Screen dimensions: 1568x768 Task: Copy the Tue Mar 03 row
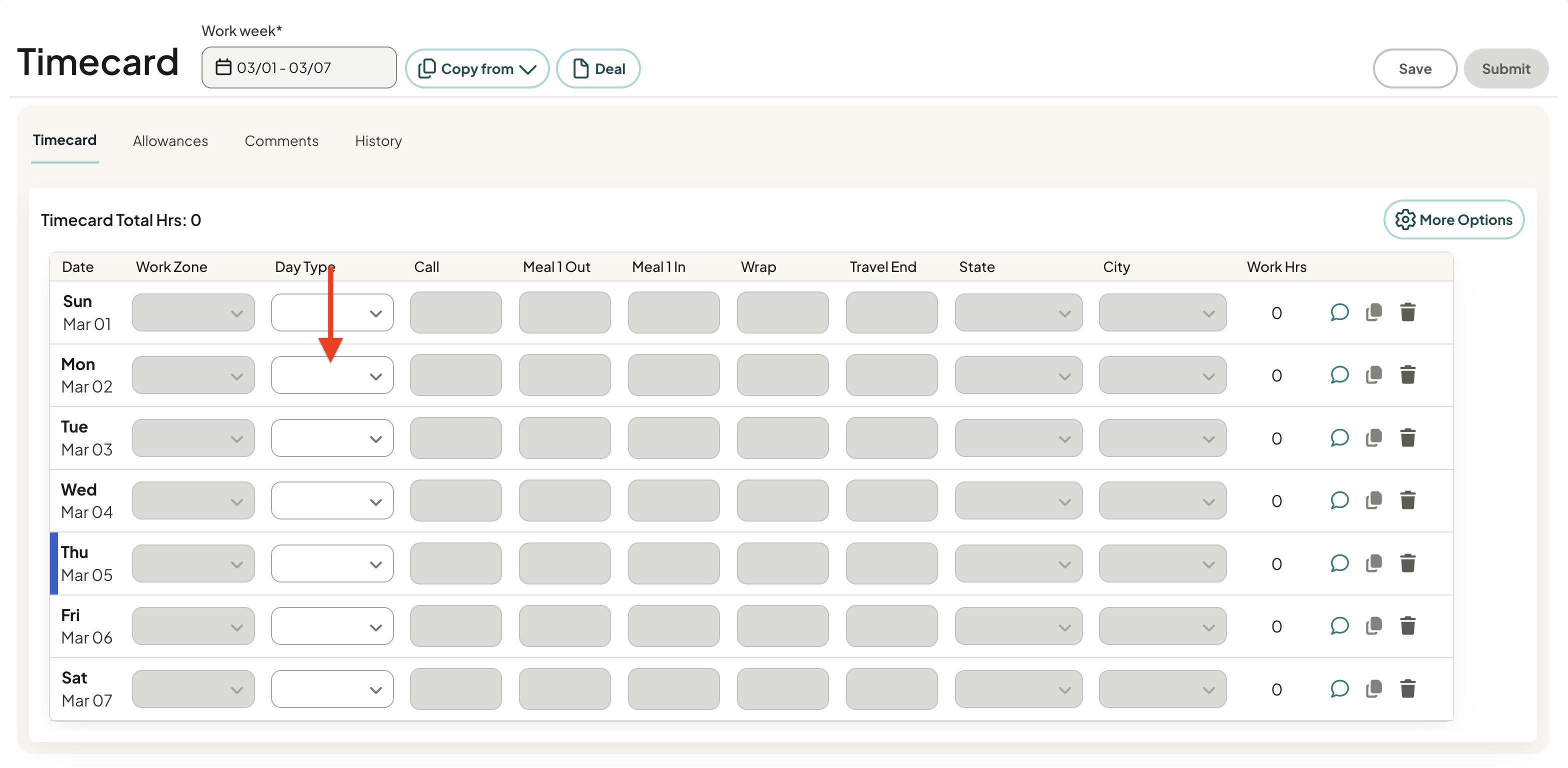point(1374,437)
